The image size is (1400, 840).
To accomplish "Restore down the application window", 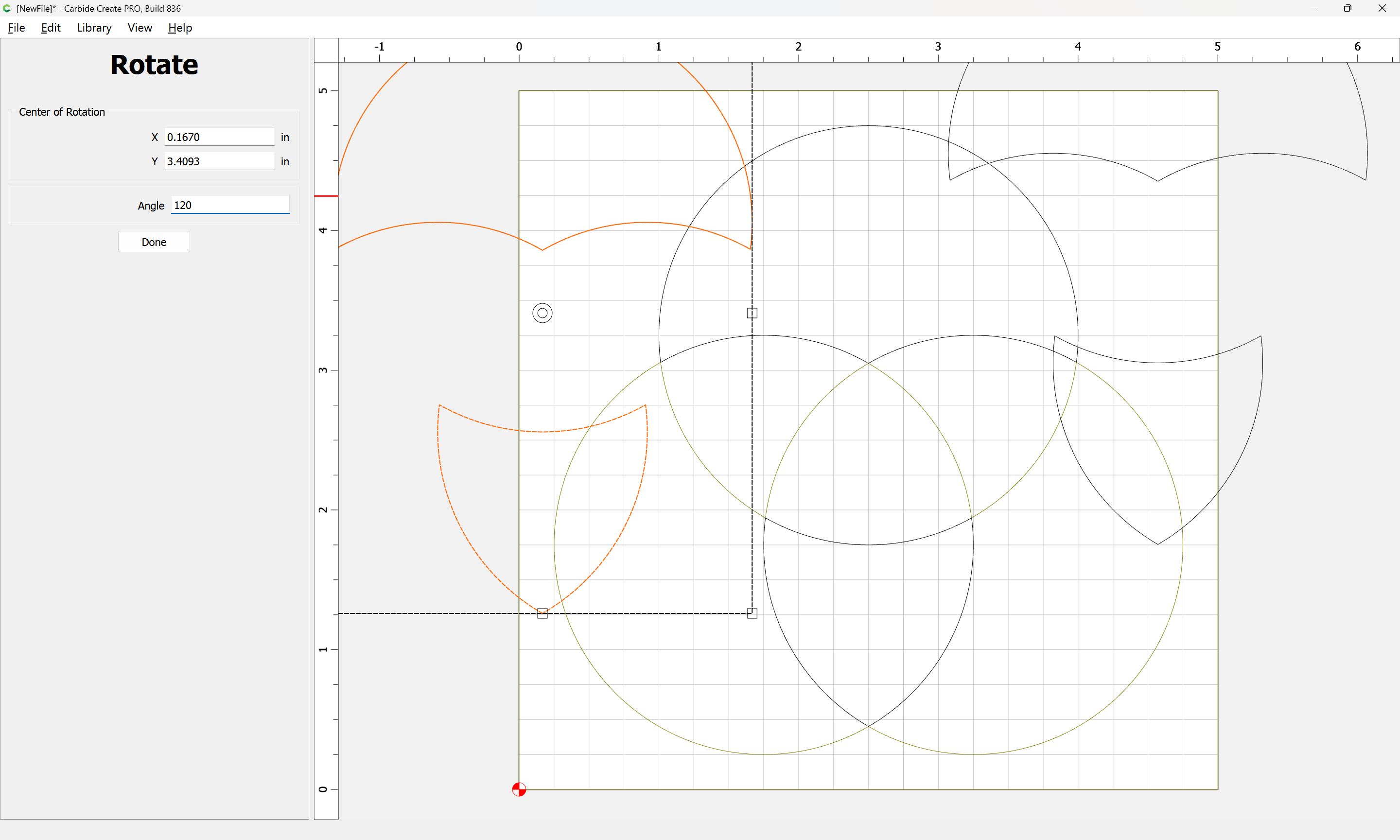I will point(1347,8).
